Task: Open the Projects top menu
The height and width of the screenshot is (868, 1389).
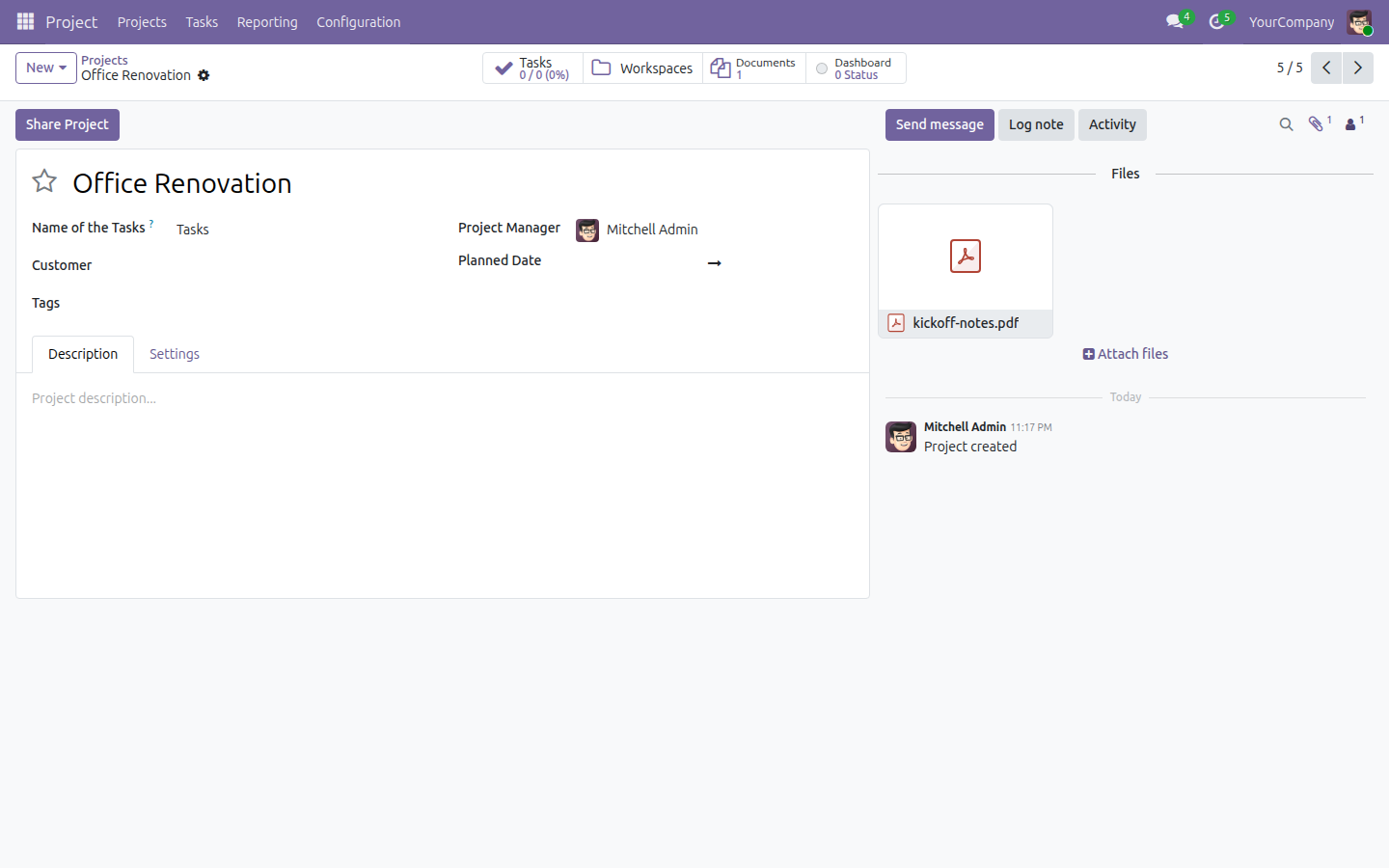Action: point(142,22)
